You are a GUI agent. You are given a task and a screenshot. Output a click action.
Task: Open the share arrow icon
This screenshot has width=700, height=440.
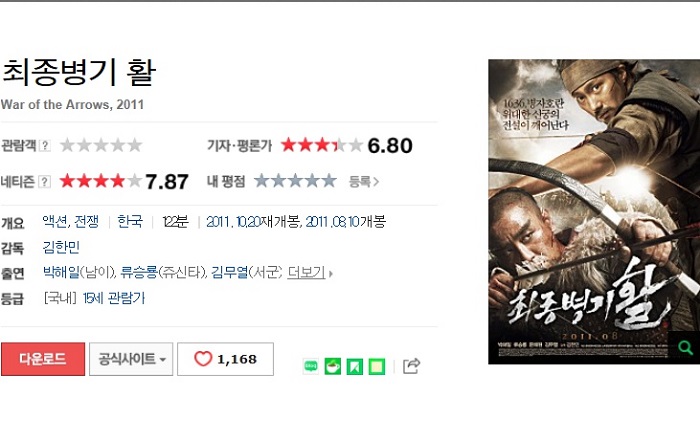pos(411,366)
